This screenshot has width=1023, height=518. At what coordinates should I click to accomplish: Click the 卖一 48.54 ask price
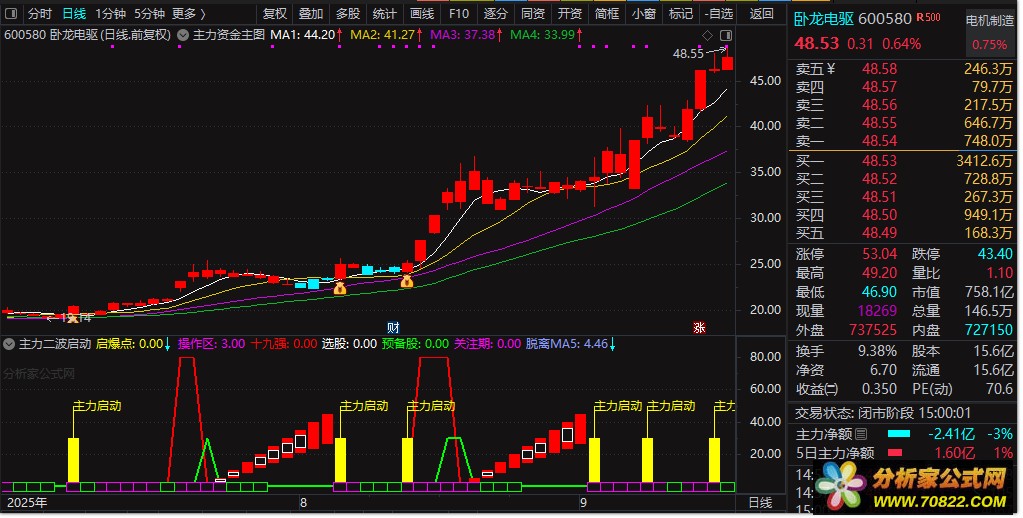click(x=879, y=141)
